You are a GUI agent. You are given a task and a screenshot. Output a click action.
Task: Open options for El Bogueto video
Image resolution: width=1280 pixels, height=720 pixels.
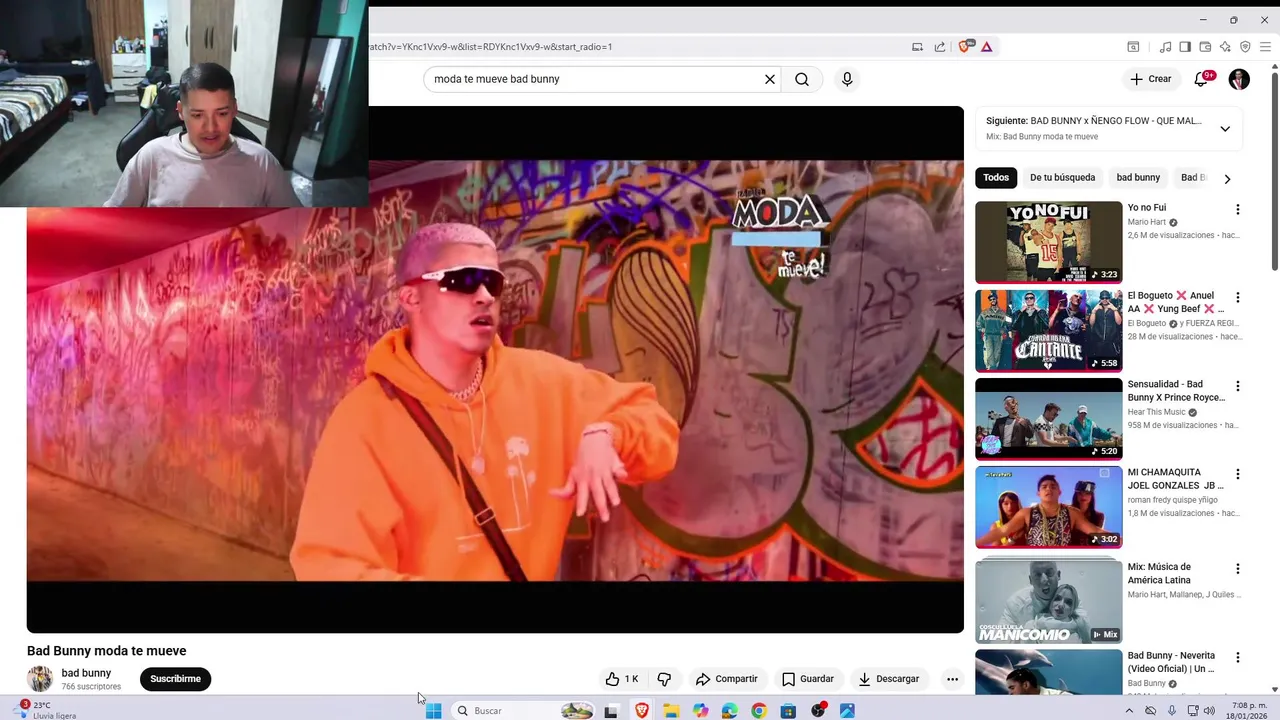(1237, 298)
